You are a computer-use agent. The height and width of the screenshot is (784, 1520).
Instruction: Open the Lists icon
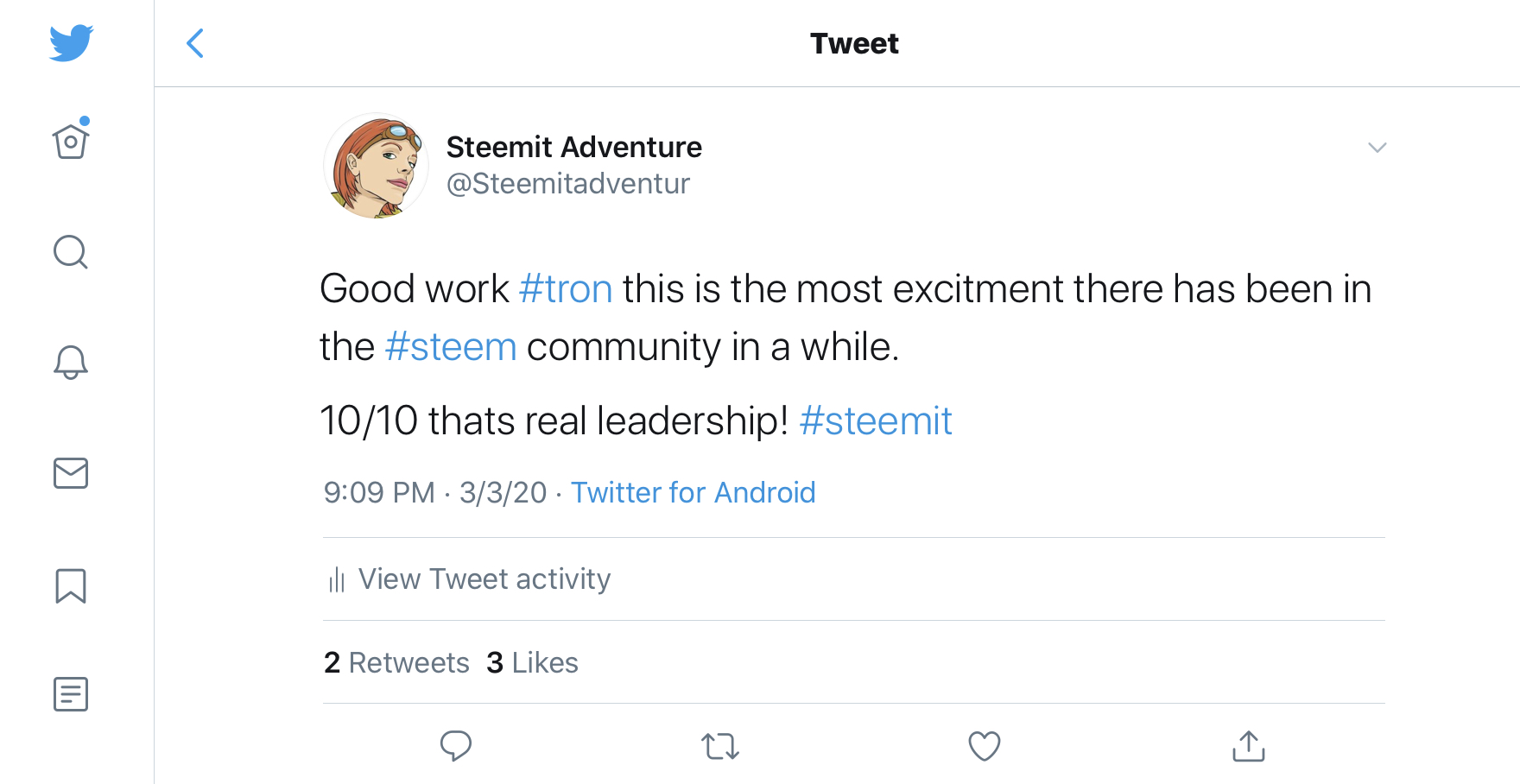(x=71, y=694)
